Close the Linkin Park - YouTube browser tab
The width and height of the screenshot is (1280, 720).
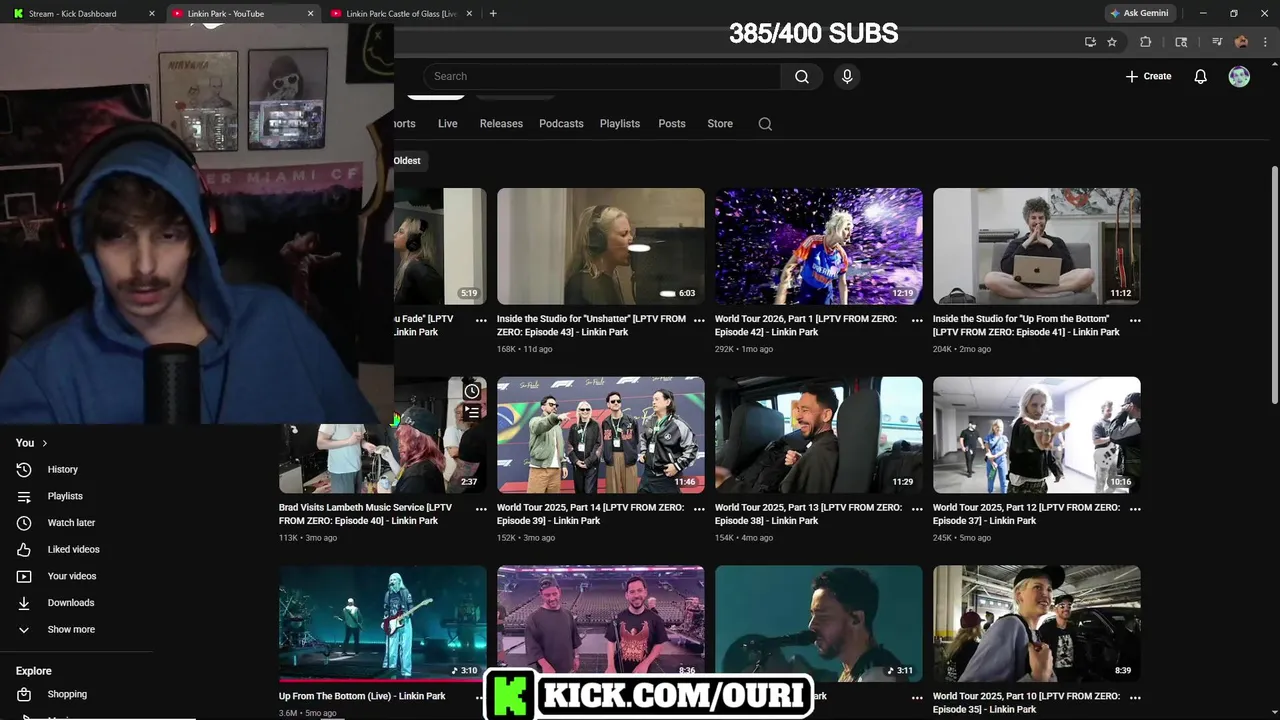310,14
